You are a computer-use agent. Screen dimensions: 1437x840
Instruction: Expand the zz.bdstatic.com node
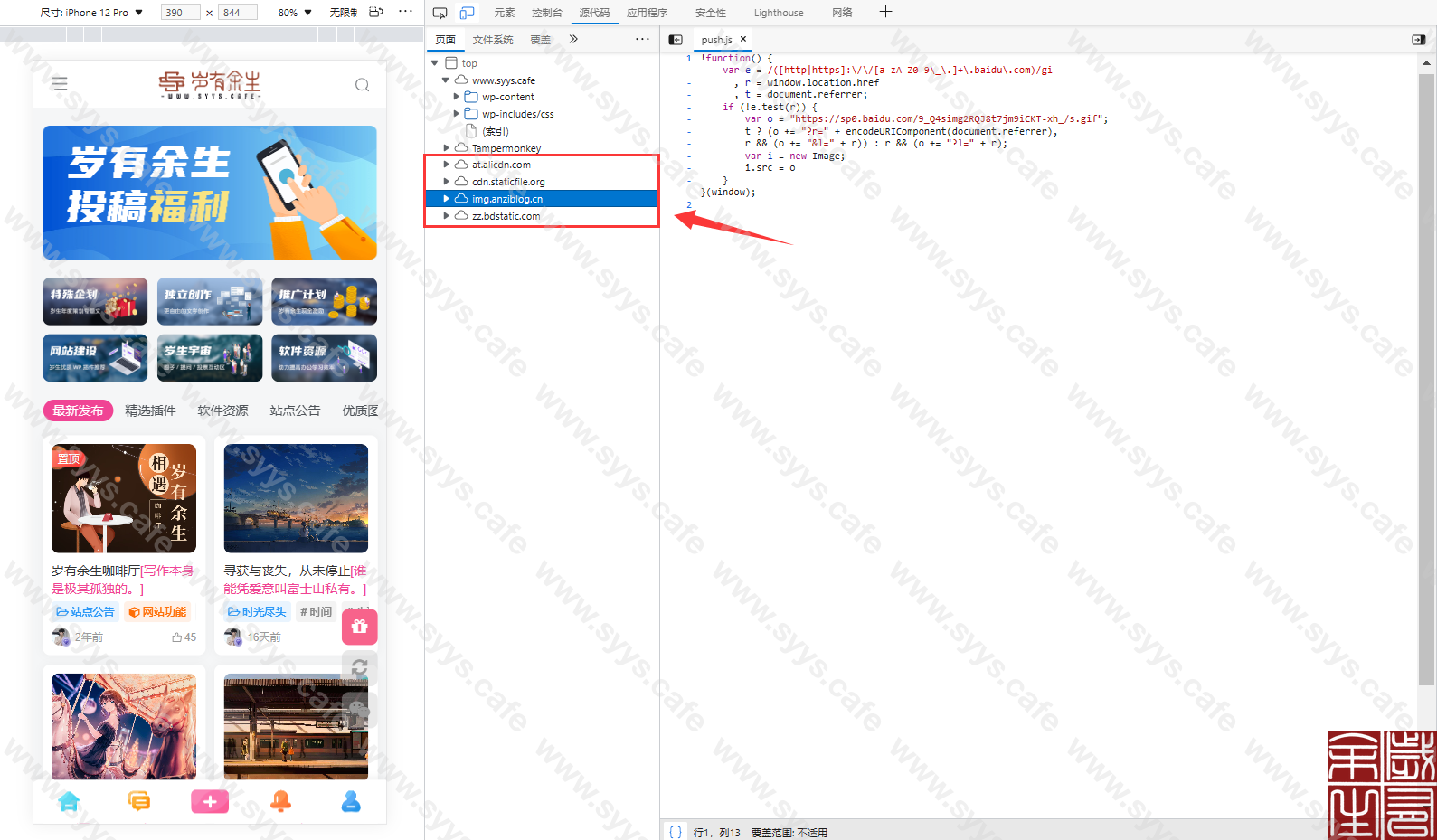click(x=446, y=216)
